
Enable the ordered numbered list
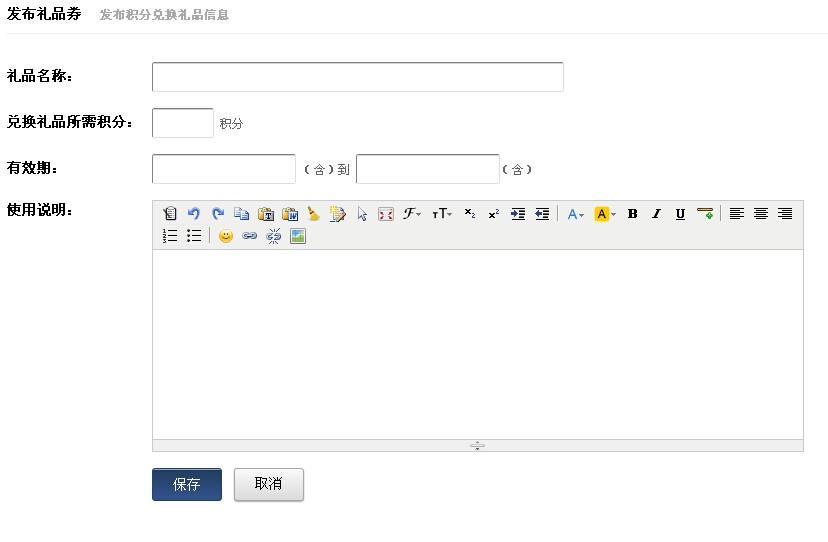(x=170, y=236)
